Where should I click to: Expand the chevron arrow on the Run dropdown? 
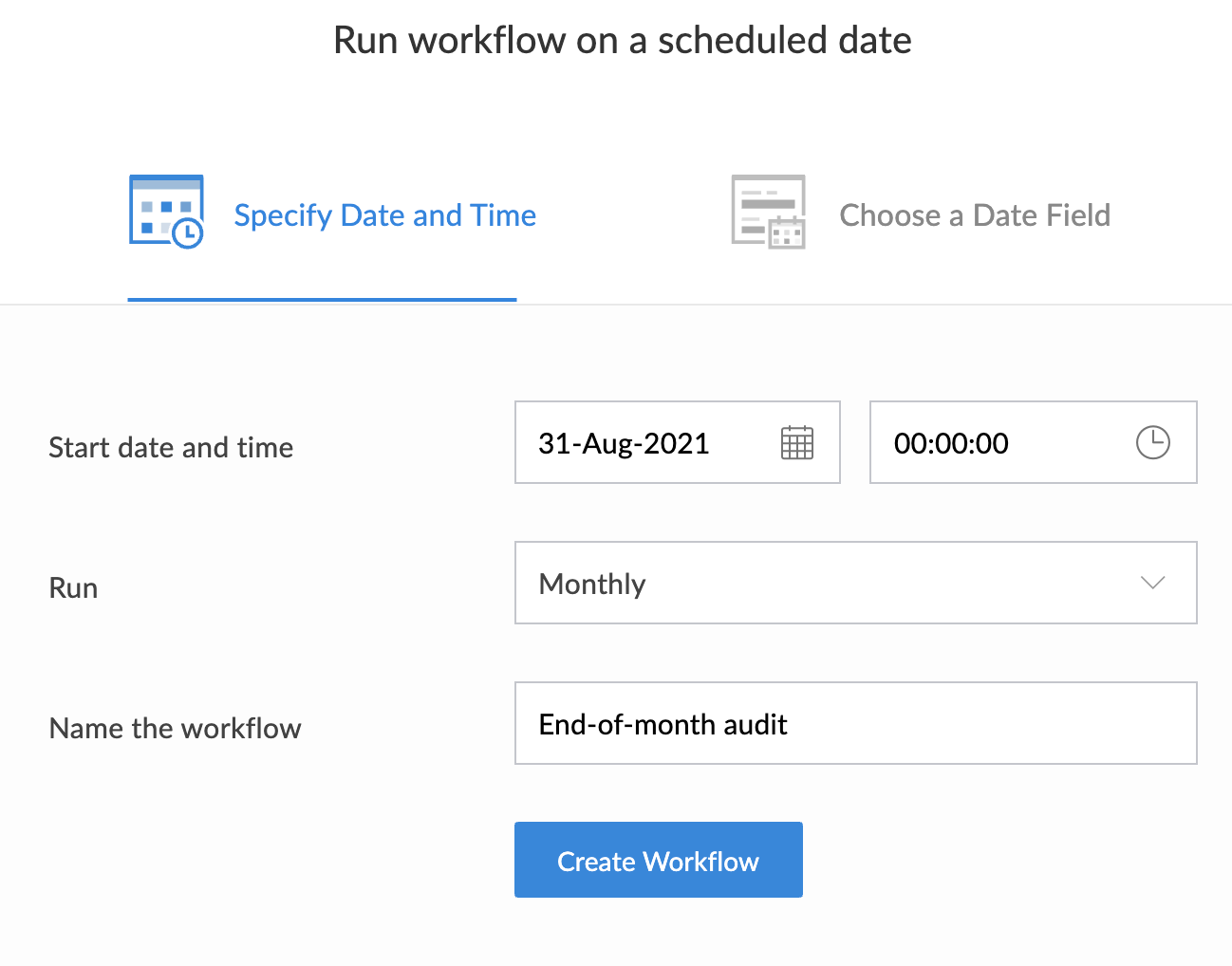(x=1152, y=583)
